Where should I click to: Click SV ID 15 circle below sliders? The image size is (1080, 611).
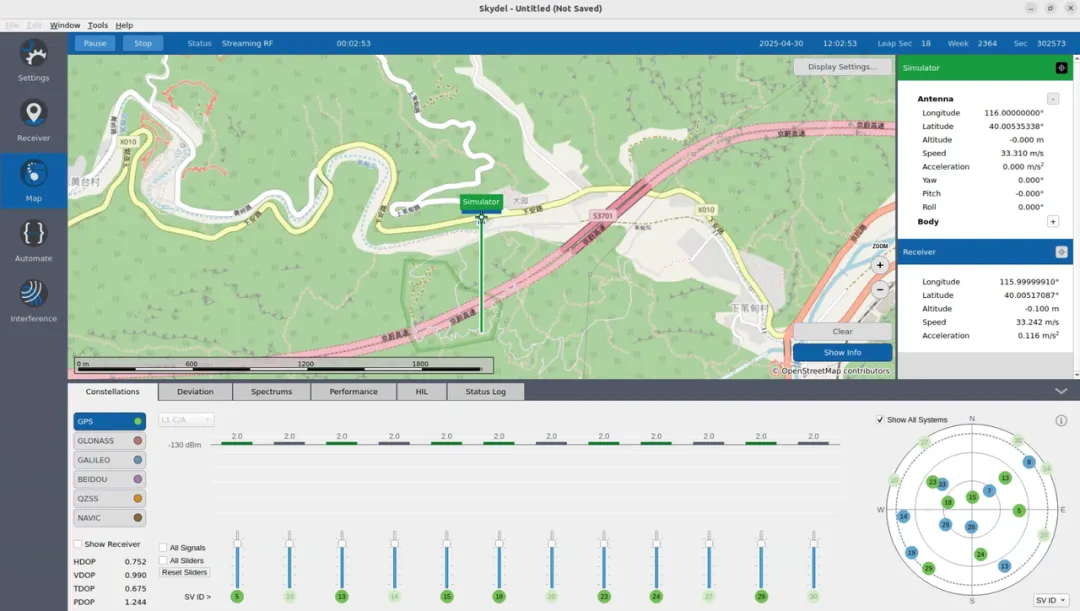(446, 597)
